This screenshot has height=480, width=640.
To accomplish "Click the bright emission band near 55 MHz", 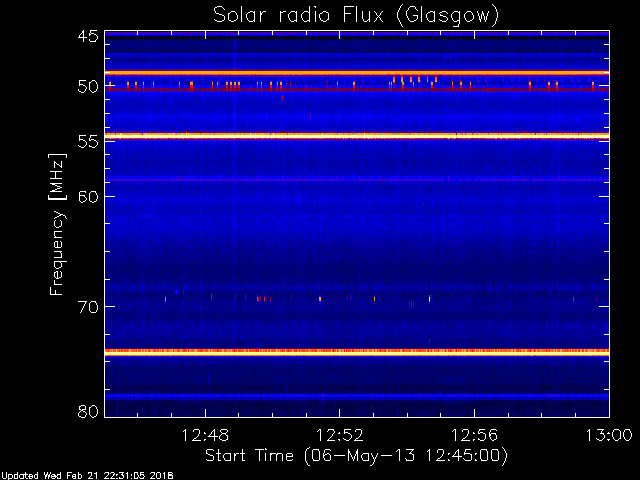I will 357,136.
